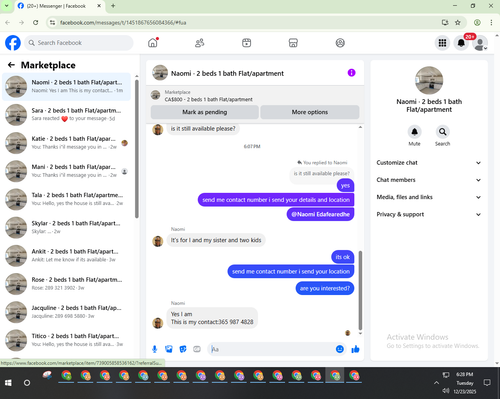Viewport: 500px width, 399px height.
Task: Open the Titico conversation in list
Action: click(66, 340)
